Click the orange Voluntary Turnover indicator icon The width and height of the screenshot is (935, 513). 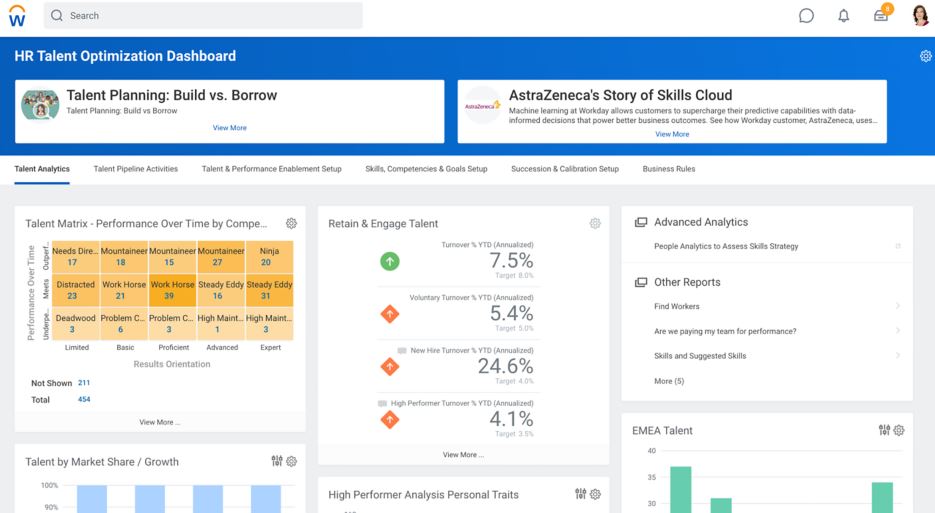pos(390,314)
